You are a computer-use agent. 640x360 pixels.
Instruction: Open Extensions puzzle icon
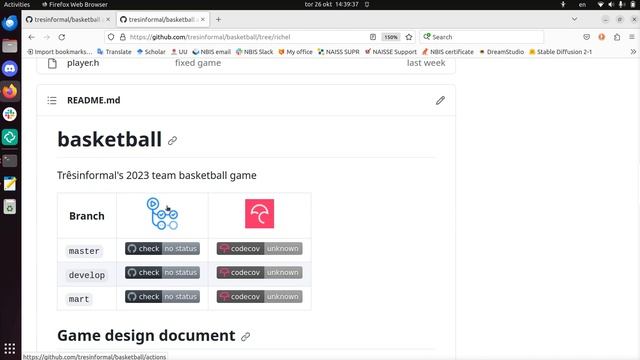point(617,37)
